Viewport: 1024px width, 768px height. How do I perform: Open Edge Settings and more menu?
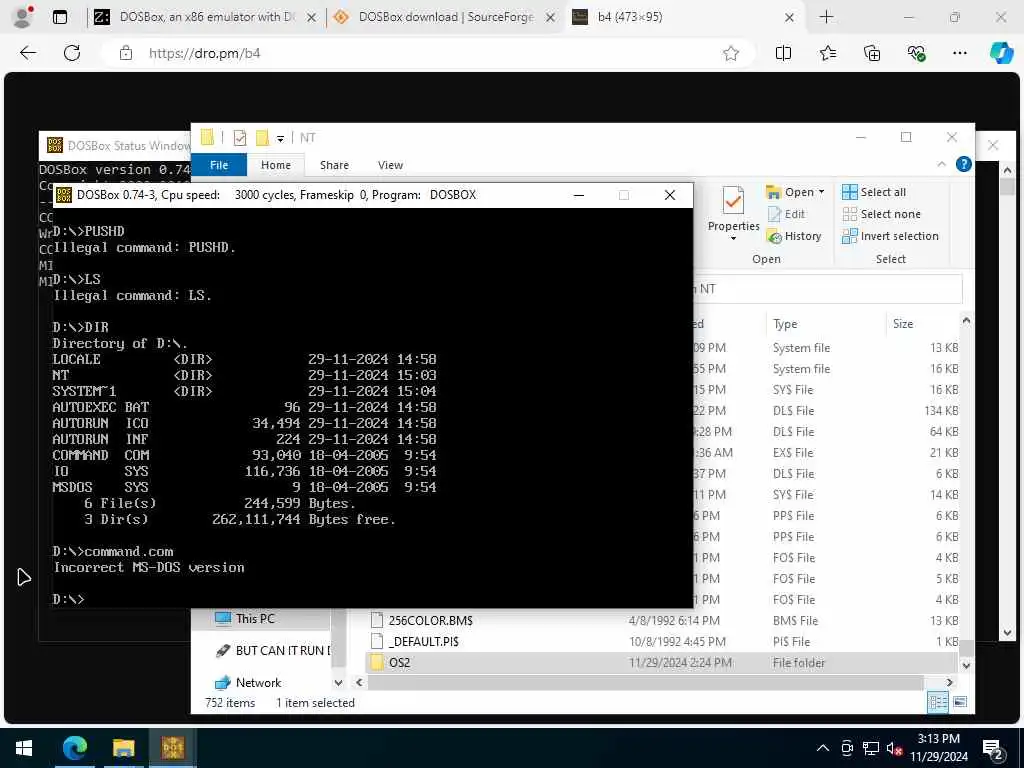(959, 53)
